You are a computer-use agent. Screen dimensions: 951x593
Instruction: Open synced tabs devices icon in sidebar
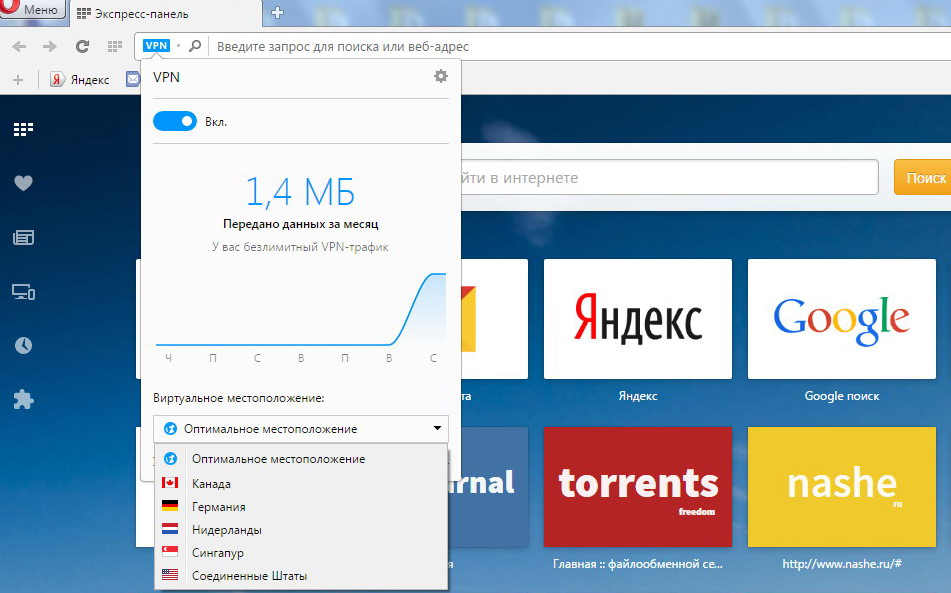click(x=23, y=292)
